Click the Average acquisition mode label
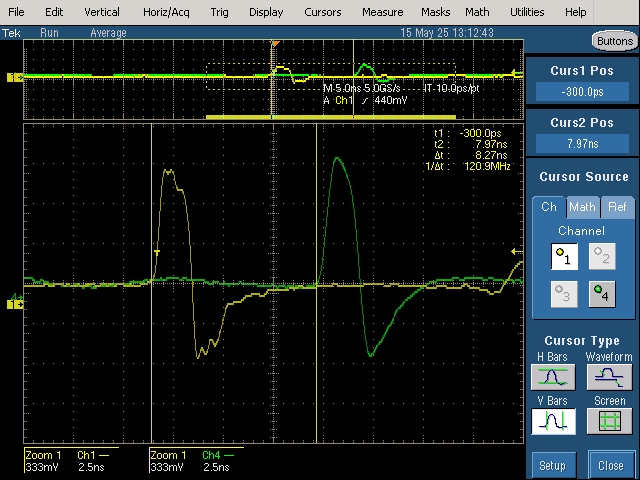The height and width of the screenshot is (480, 640). [108, 33]
